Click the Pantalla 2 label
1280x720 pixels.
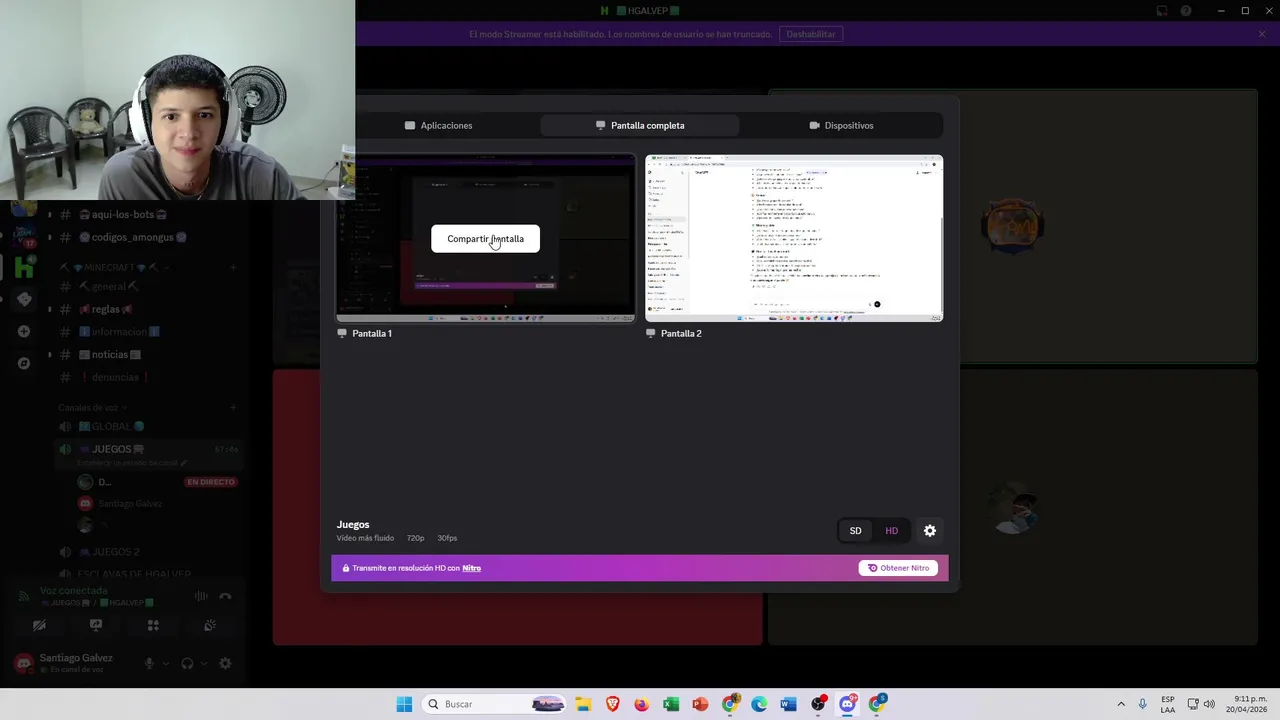pos(681,333)
